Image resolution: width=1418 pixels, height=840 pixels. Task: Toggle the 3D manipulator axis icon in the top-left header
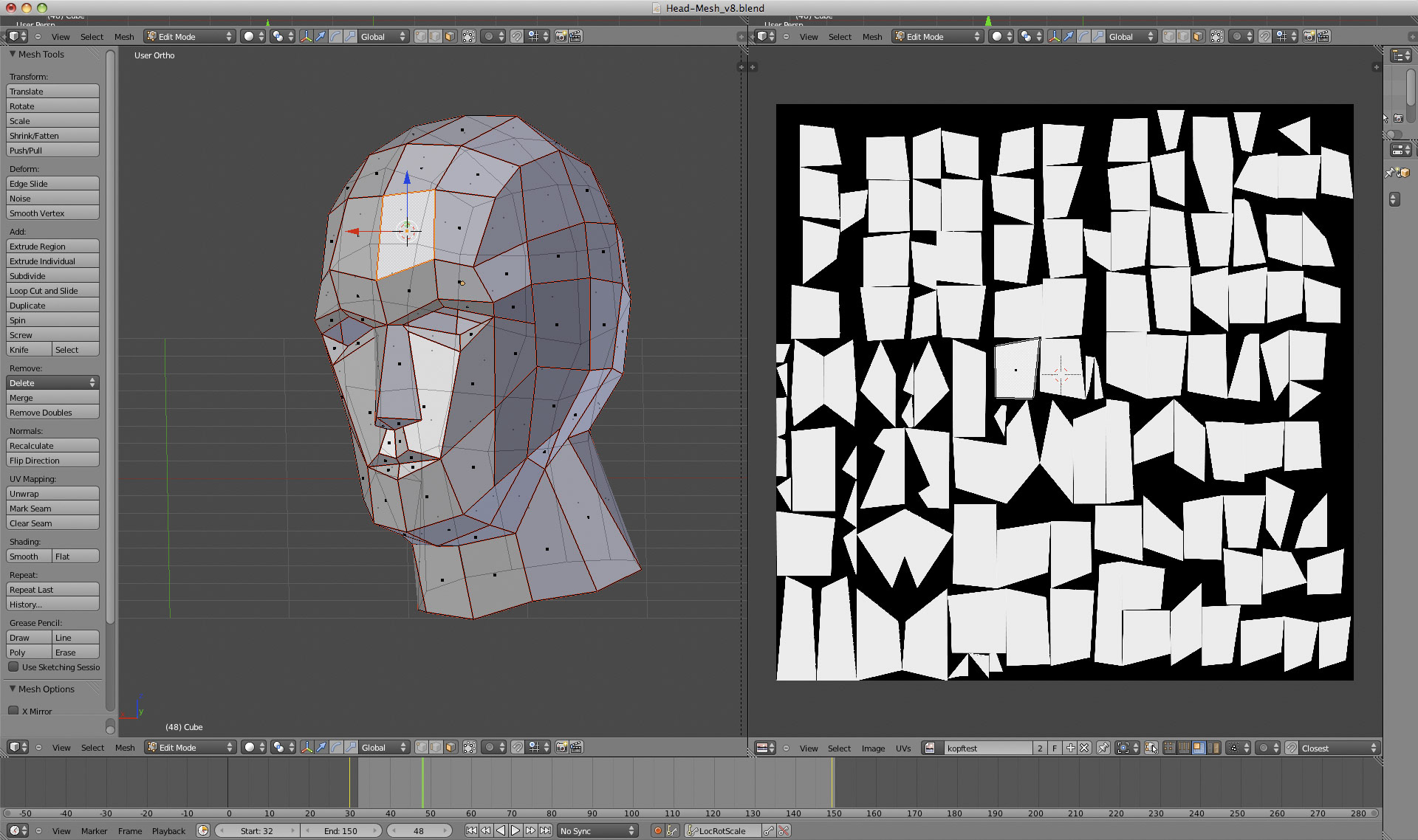click(306, 36)
